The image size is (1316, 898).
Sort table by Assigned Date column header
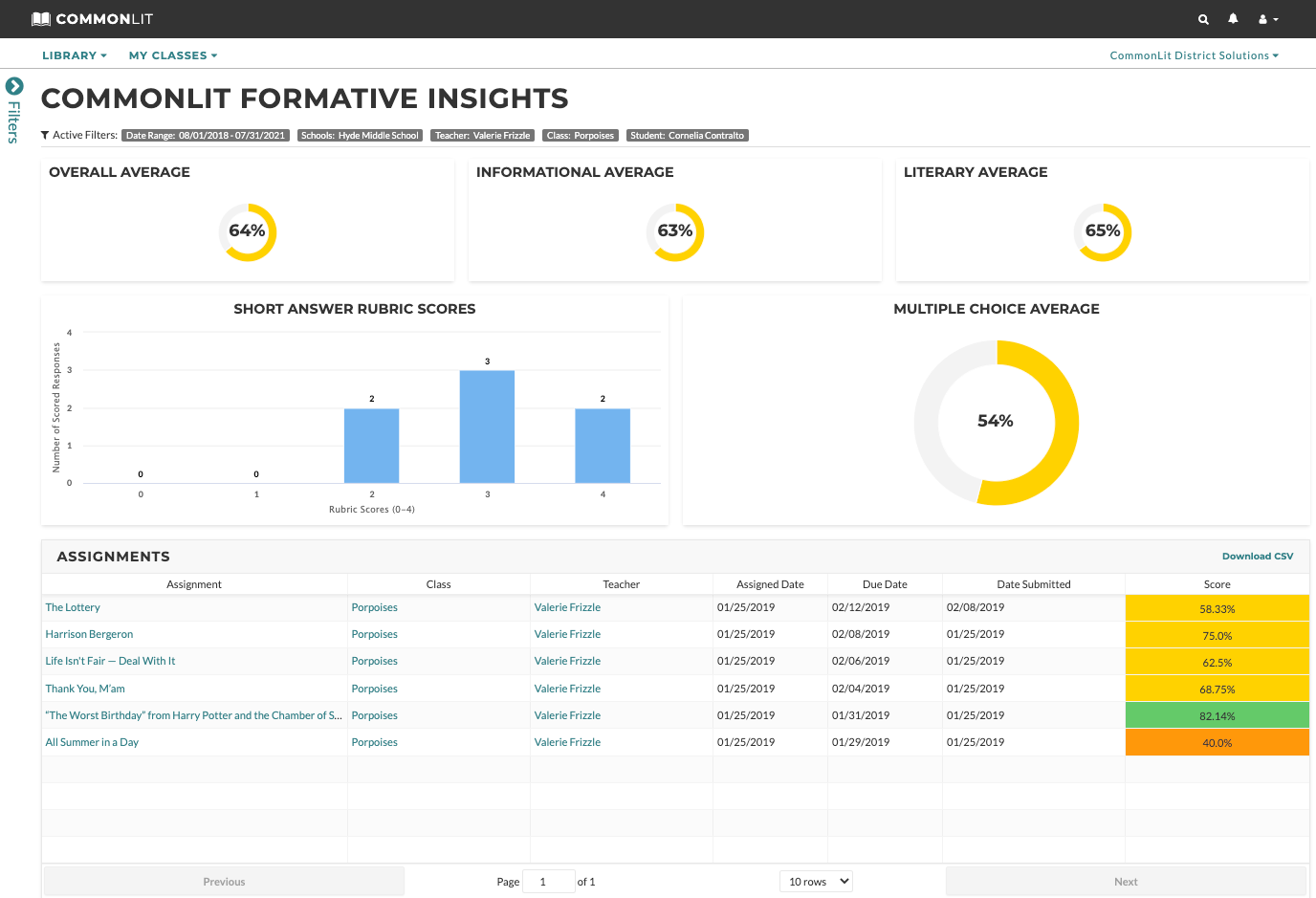click(770, 584)
